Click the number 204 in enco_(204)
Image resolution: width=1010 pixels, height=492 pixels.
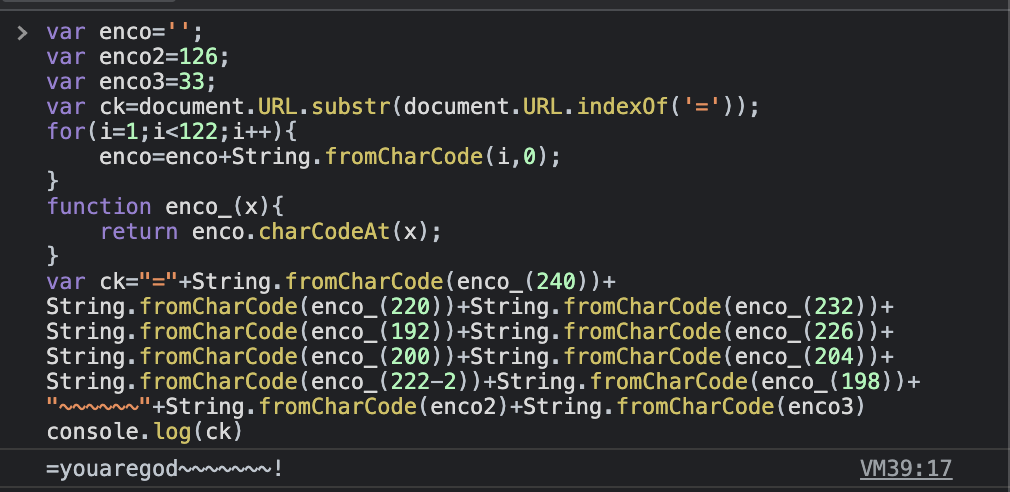(x=834, y=357)
